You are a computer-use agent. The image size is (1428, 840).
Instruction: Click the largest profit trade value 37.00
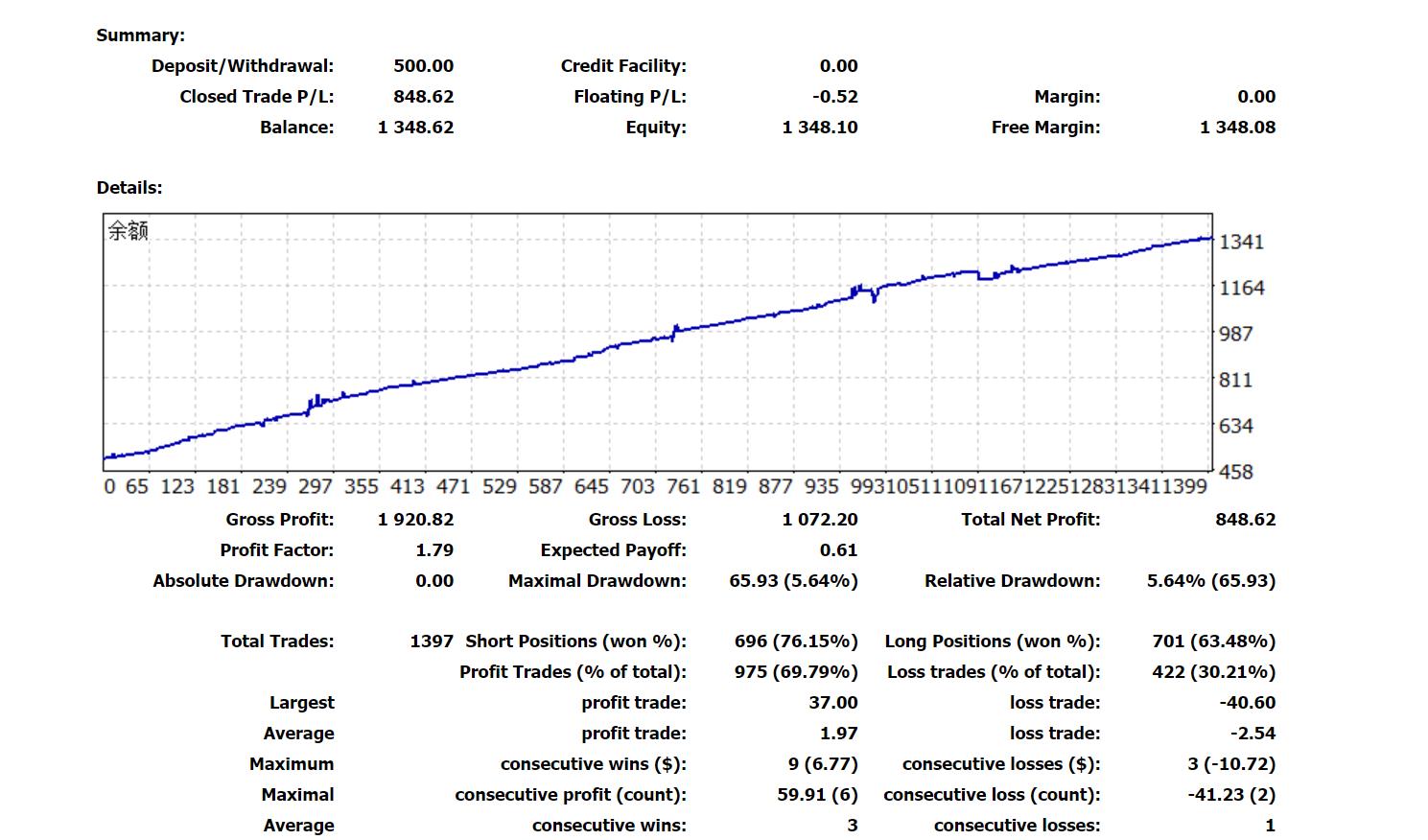coord(833,703)
